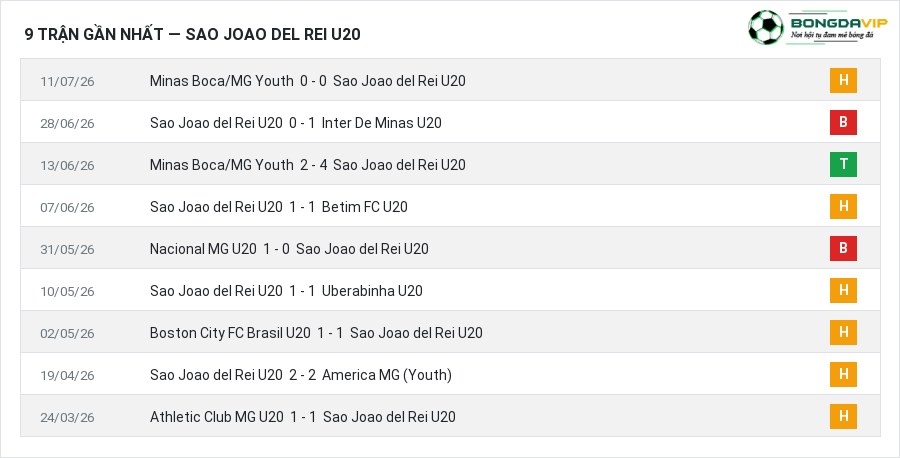Open the Minas Boca 2 - 4 match result
Screen dimensions: 900x458
pyautogui.click(x=450, y=164)
